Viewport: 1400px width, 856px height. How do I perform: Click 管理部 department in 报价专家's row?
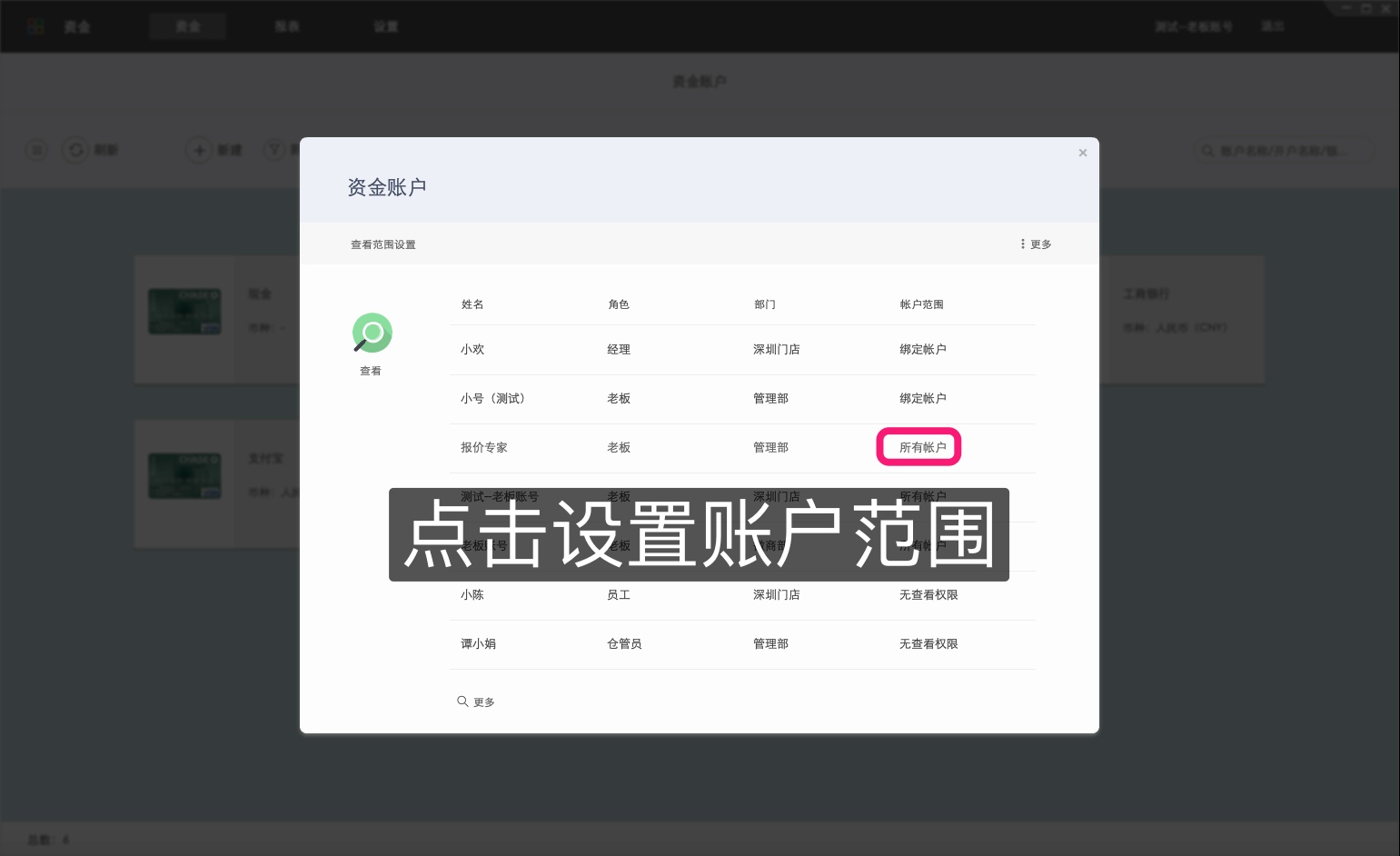[770, 447]
